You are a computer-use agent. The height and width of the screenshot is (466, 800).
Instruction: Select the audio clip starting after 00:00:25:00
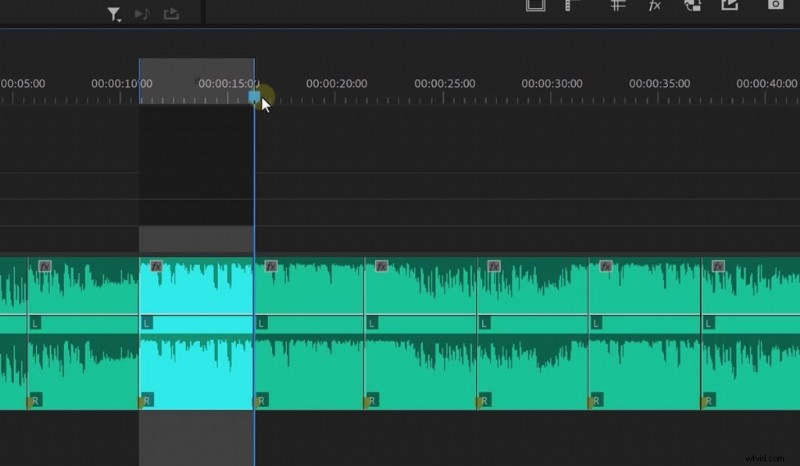click(x=533, y=333)
